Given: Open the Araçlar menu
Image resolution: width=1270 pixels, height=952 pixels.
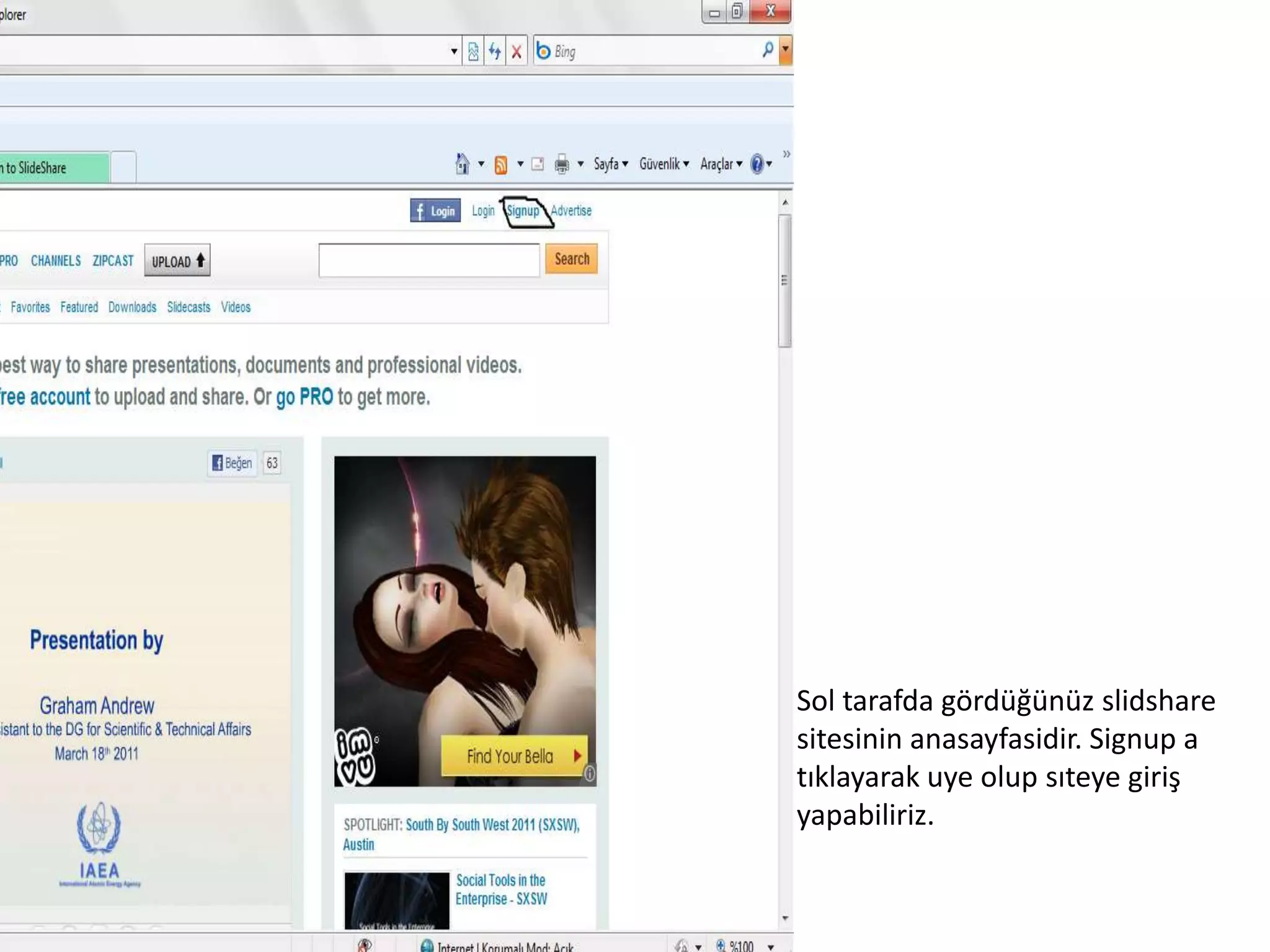Looking at the screenshot, I should pyautogui.click(x=720, y=164).
